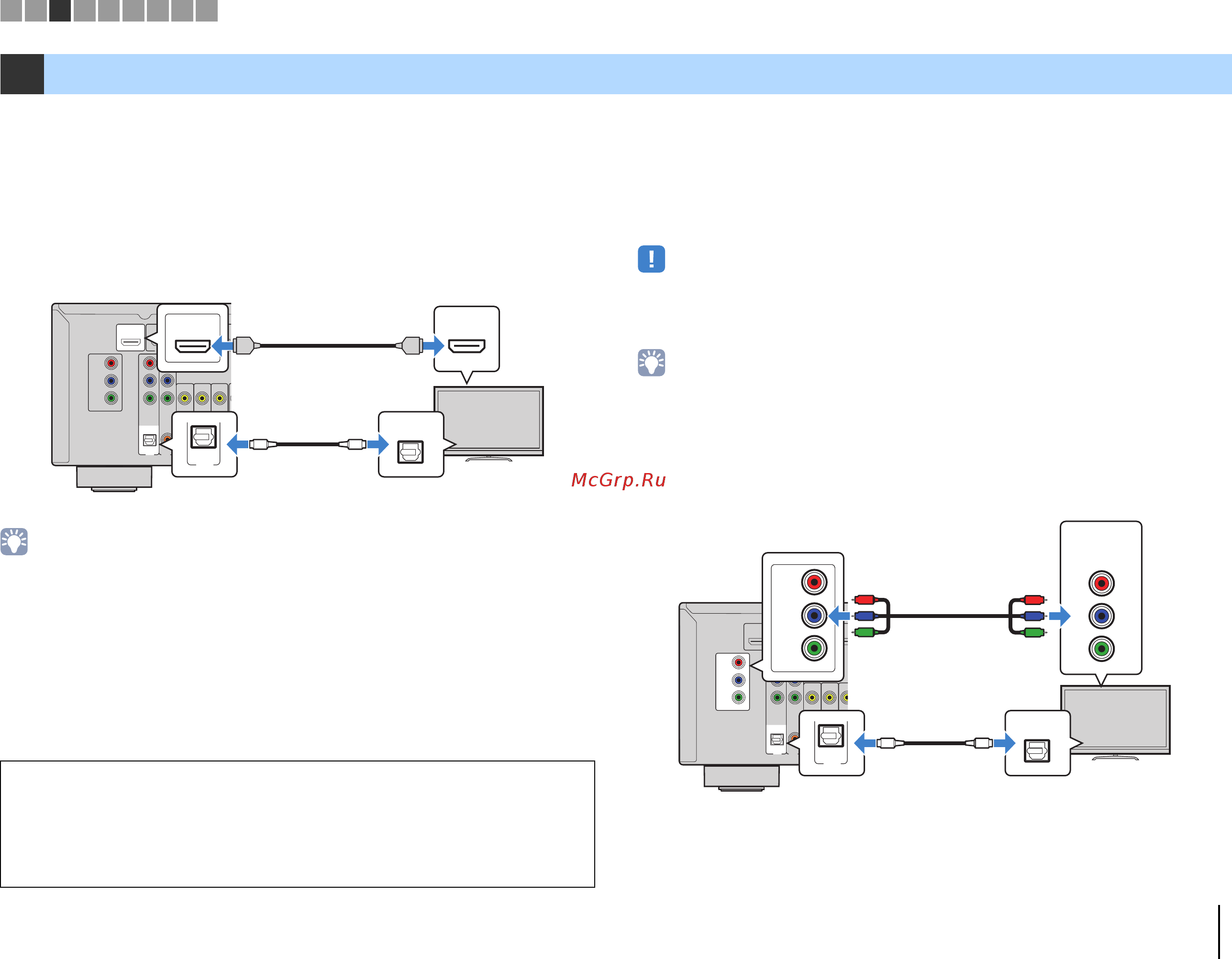Click the red cable plug next to the TV callout
Screen dimensions: 1232x959
1033,600
